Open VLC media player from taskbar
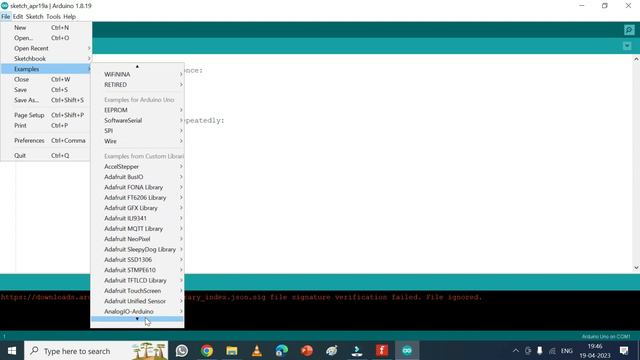 pos(257,351)
